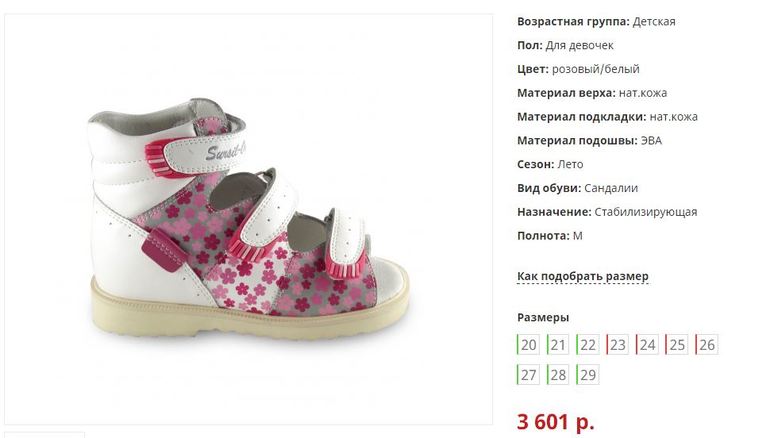Click the 'Стабилизирующая' purpose value
The height and width of the screenshot is (438, 770).
[x=646, y=212]
